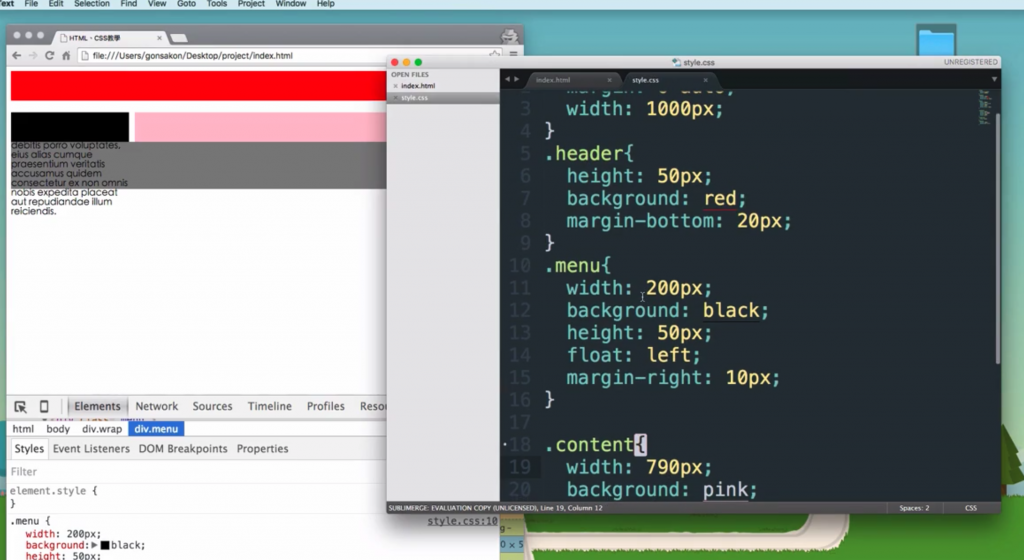Click the browser back arrow
Image resolution: width=1024 pixels, height=560 pixels.
[x=16, y=55]
